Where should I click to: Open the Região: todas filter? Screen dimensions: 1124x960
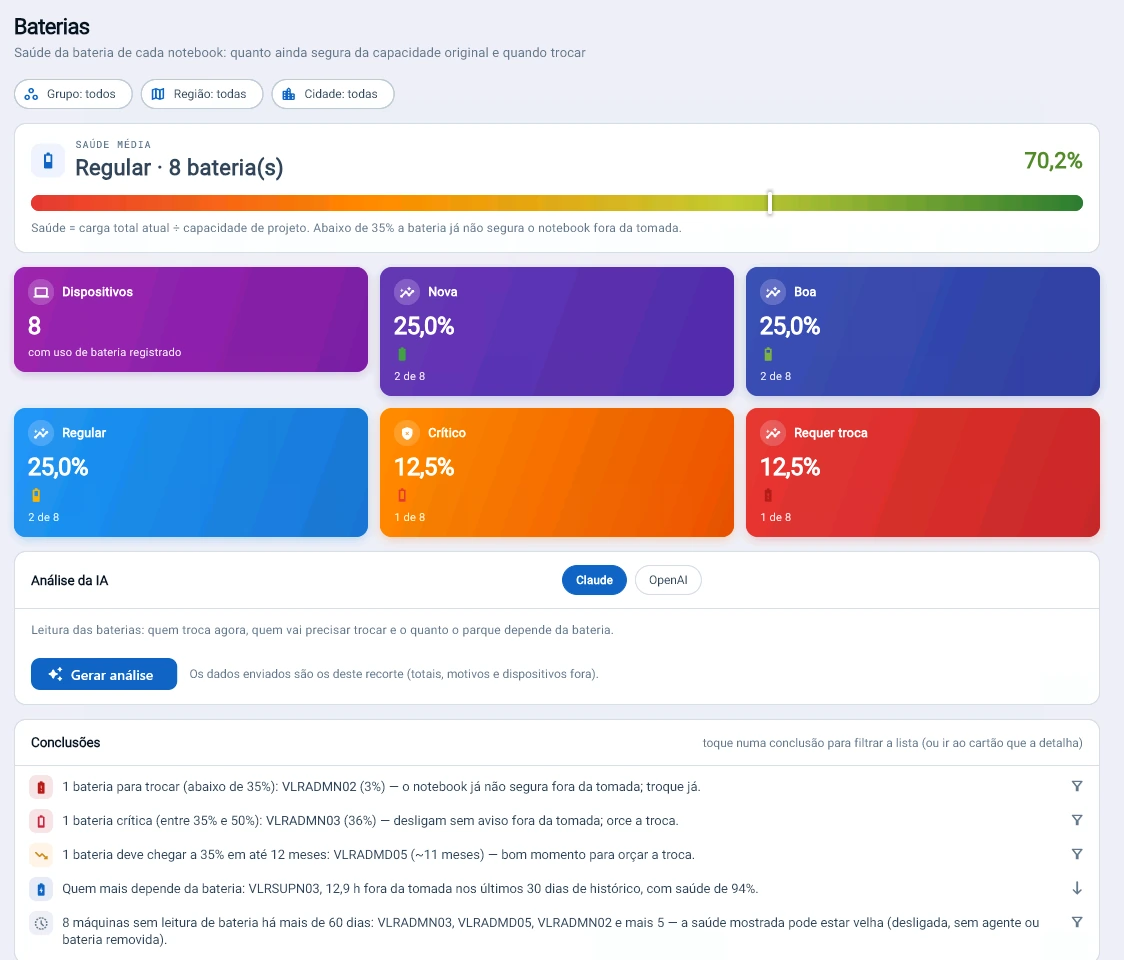pos(202,94)
